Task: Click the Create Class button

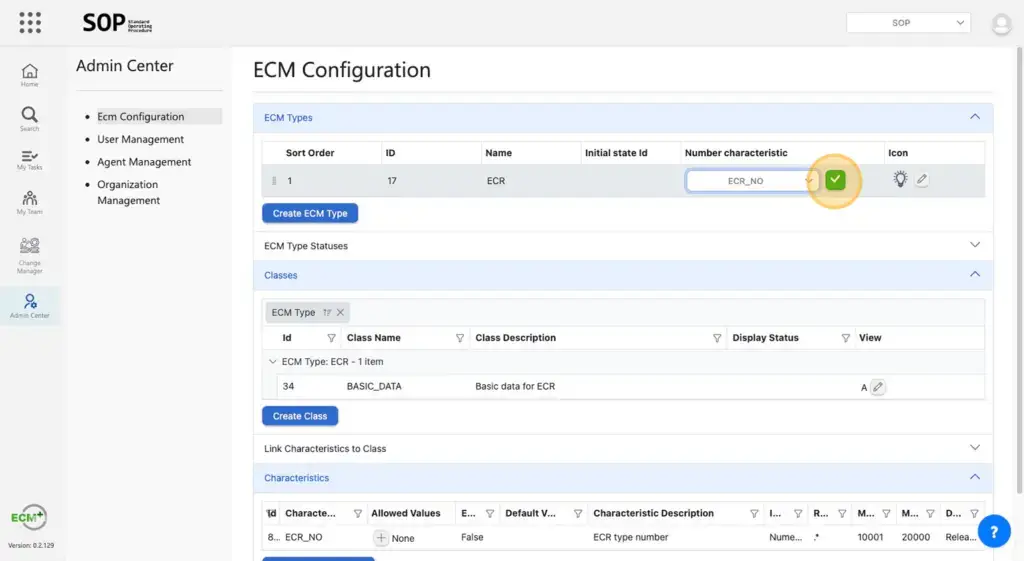Action: pyautogui.click(x=300, y=416)
